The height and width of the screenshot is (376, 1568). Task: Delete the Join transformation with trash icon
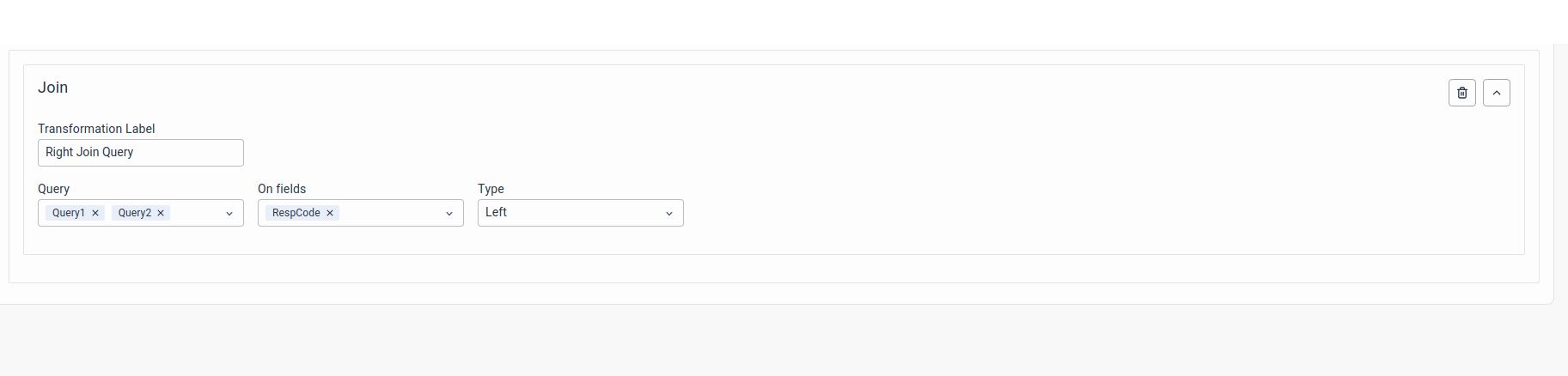tap(1461, 93)
